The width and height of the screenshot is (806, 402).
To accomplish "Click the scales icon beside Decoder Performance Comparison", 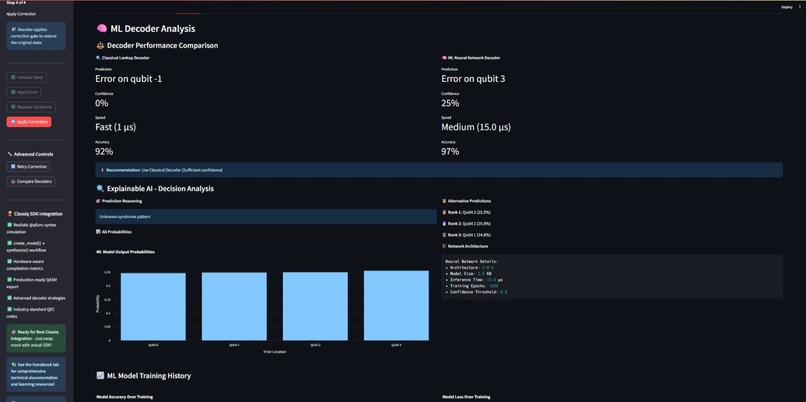I will [100, 45].
